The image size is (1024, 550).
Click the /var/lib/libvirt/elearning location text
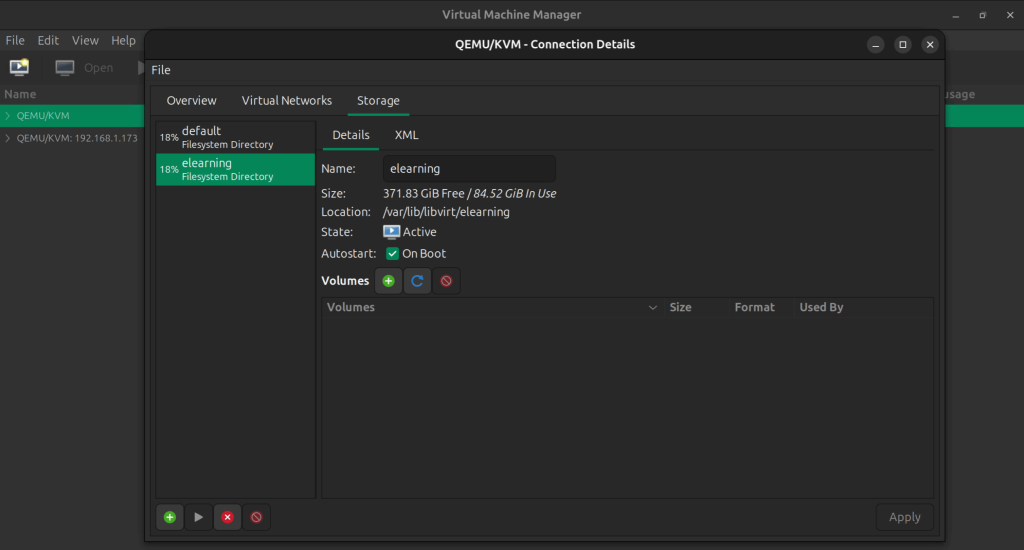click(x=446, y=212)
